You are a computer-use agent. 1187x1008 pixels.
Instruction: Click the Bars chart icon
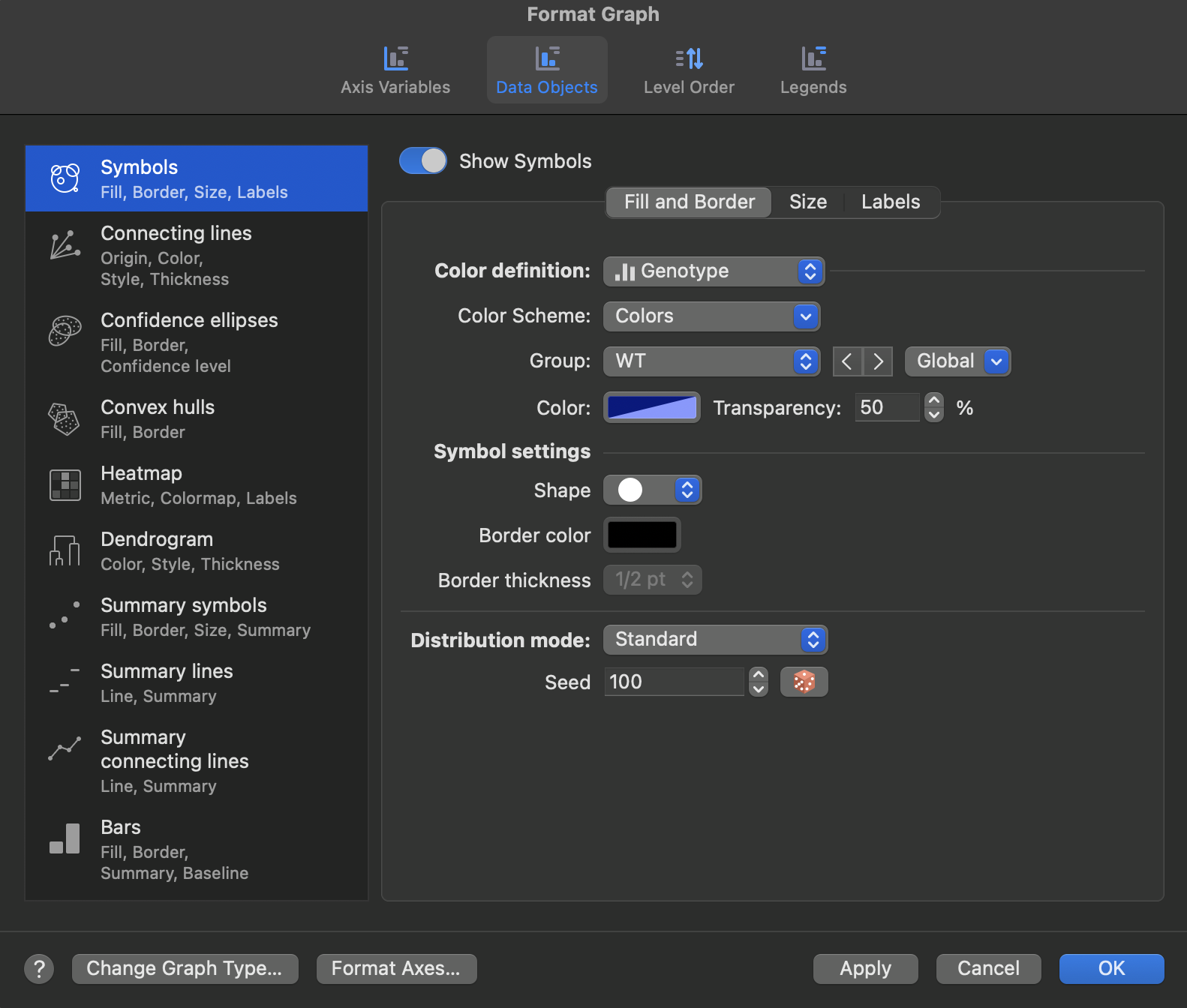65,838
